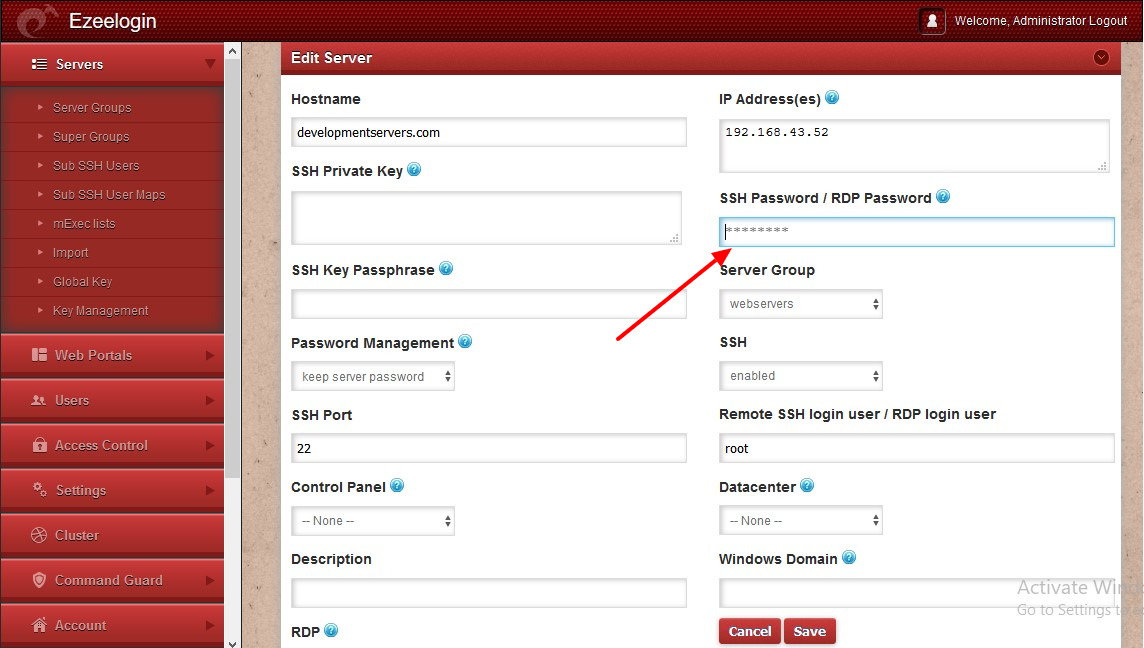The image size is (1144, 648).
Task: Expand the Settings menu arrow
Action: pos(210,490)
